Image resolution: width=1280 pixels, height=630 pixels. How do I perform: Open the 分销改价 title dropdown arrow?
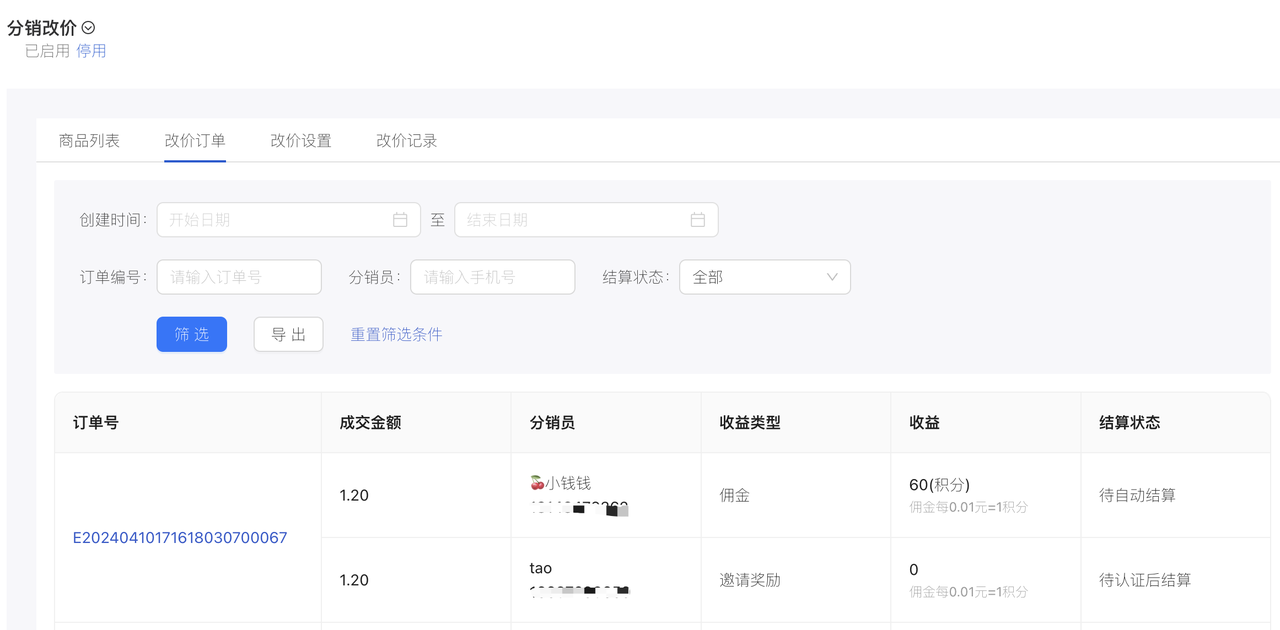tap(88, 28)
